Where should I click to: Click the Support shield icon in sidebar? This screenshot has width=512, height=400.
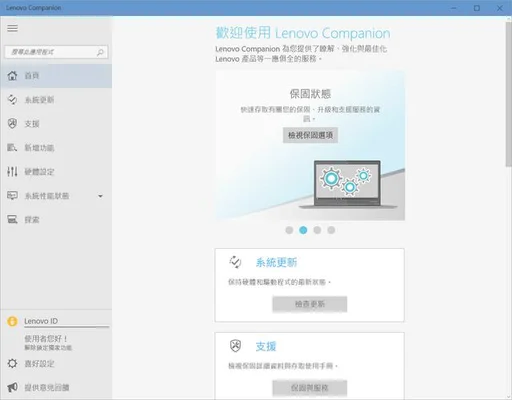pyautogui.click(x=12, y=124)
